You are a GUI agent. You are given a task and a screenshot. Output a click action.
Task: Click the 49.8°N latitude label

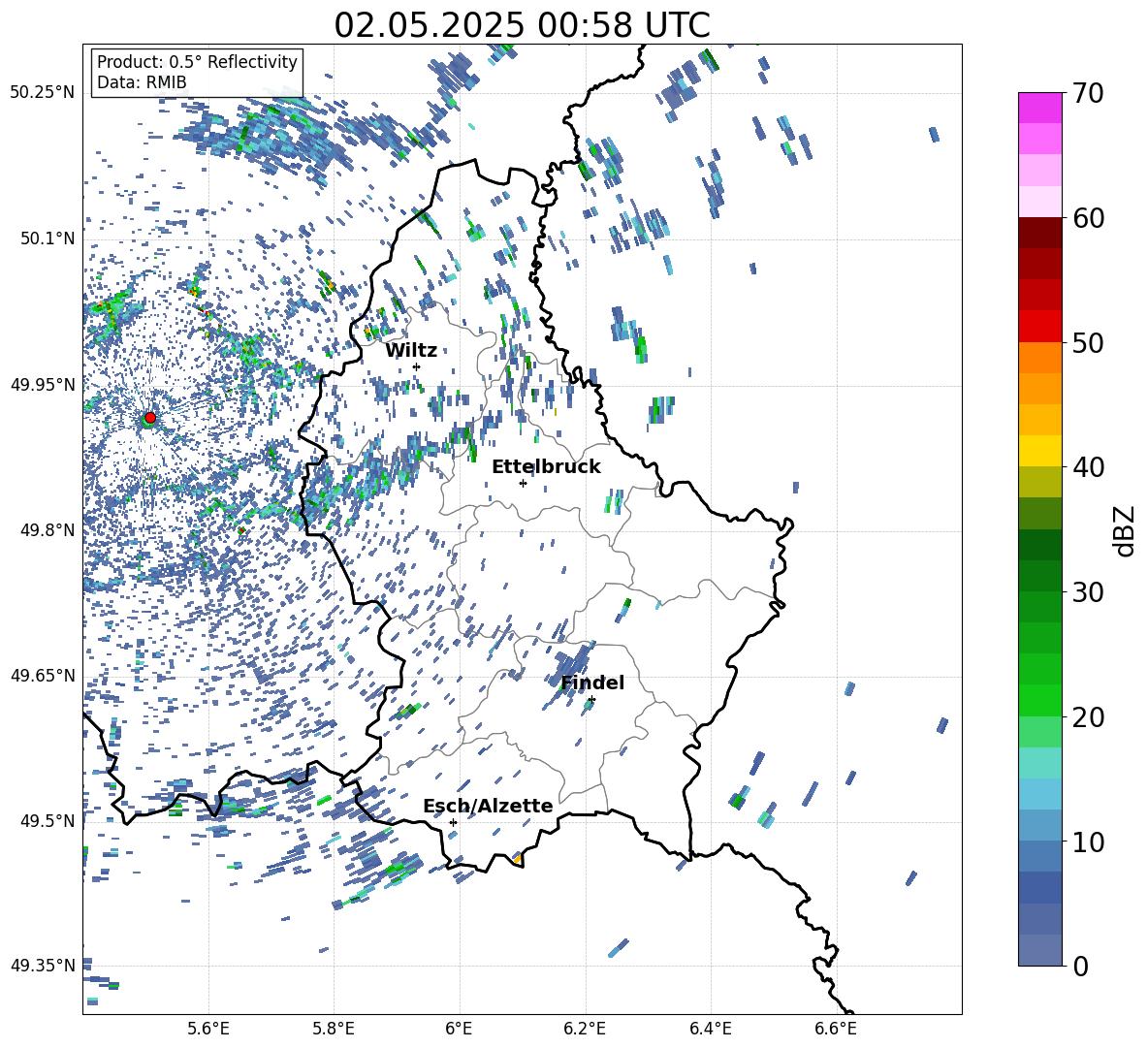coord(48,530)
